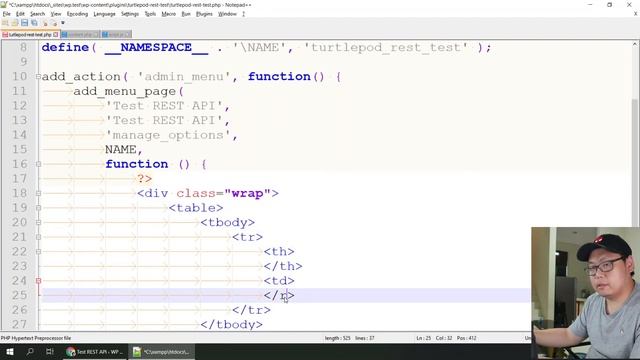Close the turtlepod-rest-test.php tab with its X
The width and height of the screenshot is (640, 360).
pos(56,35)
